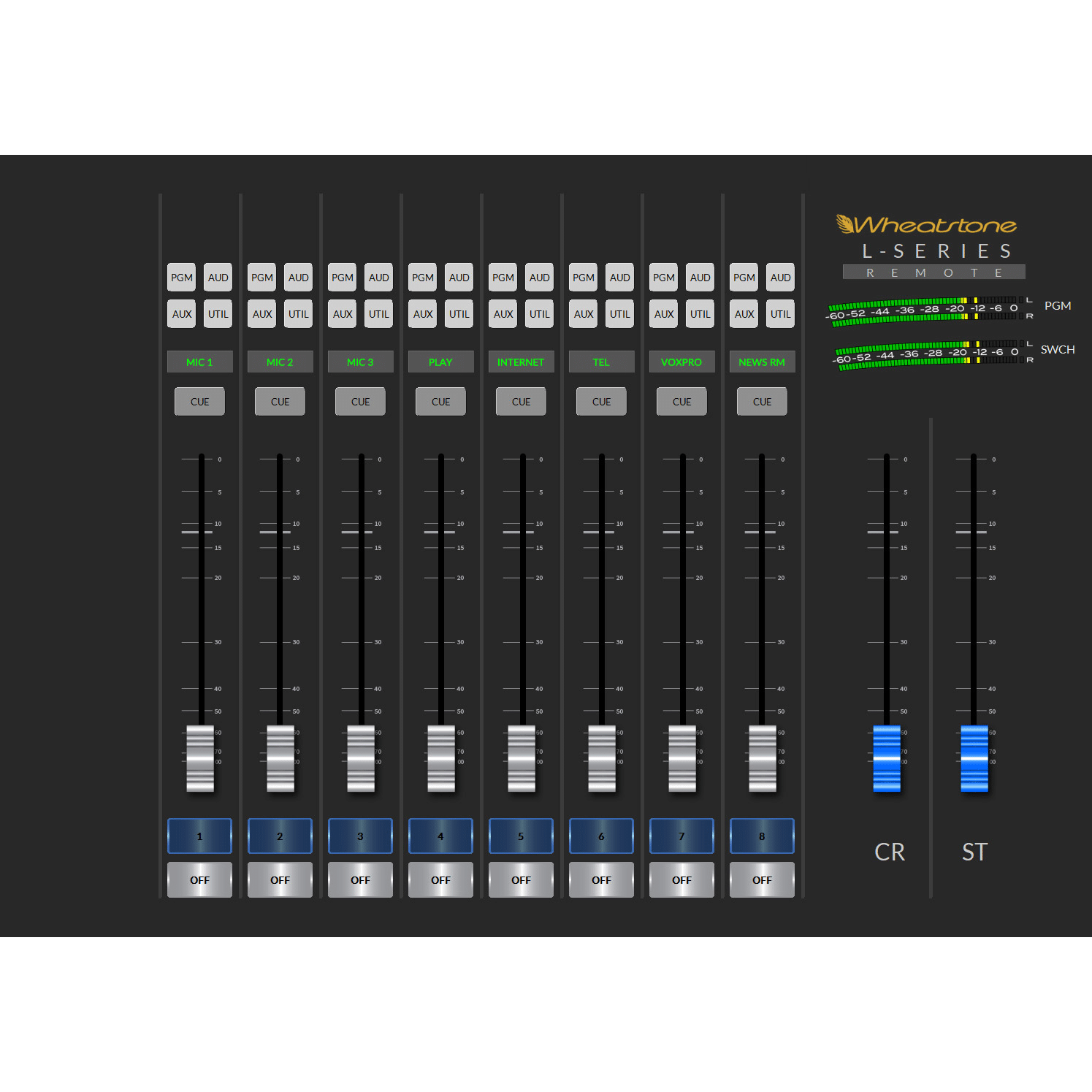Cue the PLAY channel
1092x1092 pixels.
pyautogui.click(x=440, y=402)
